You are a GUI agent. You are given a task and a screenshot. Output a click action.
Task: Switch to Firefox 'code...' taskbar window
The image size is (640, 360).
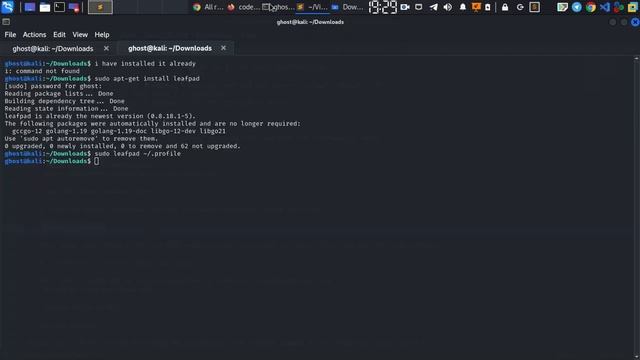(244, 7)
